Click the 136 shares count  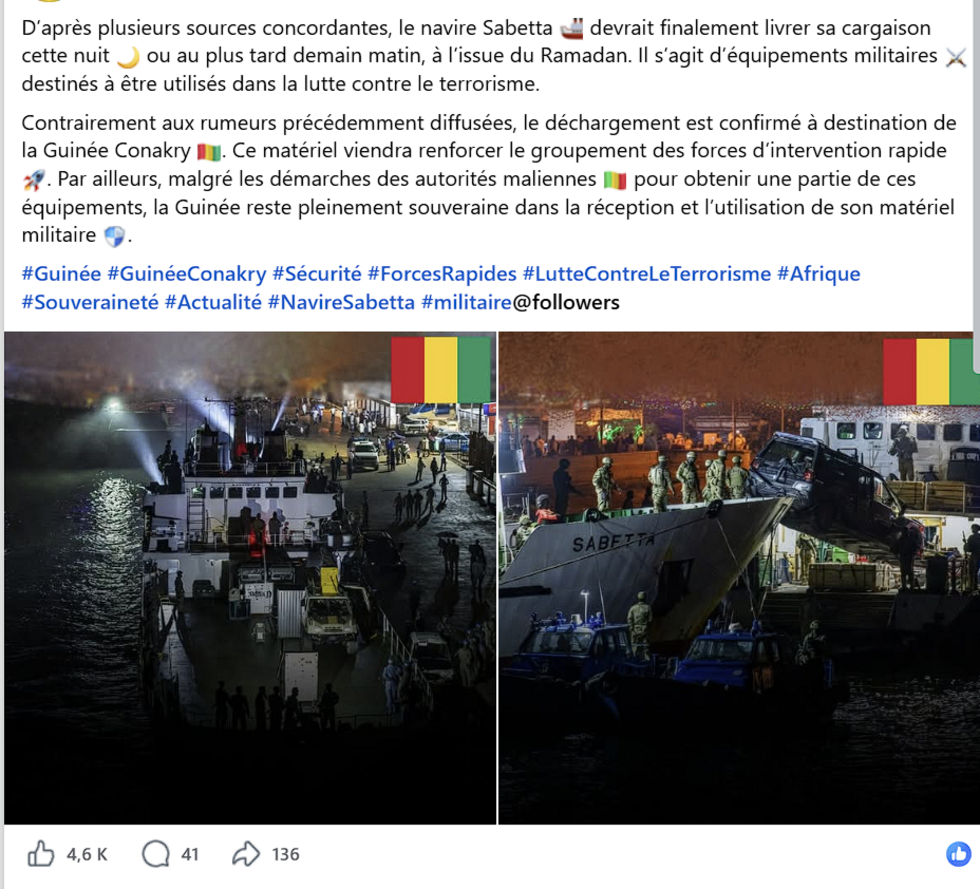point(286,854)
